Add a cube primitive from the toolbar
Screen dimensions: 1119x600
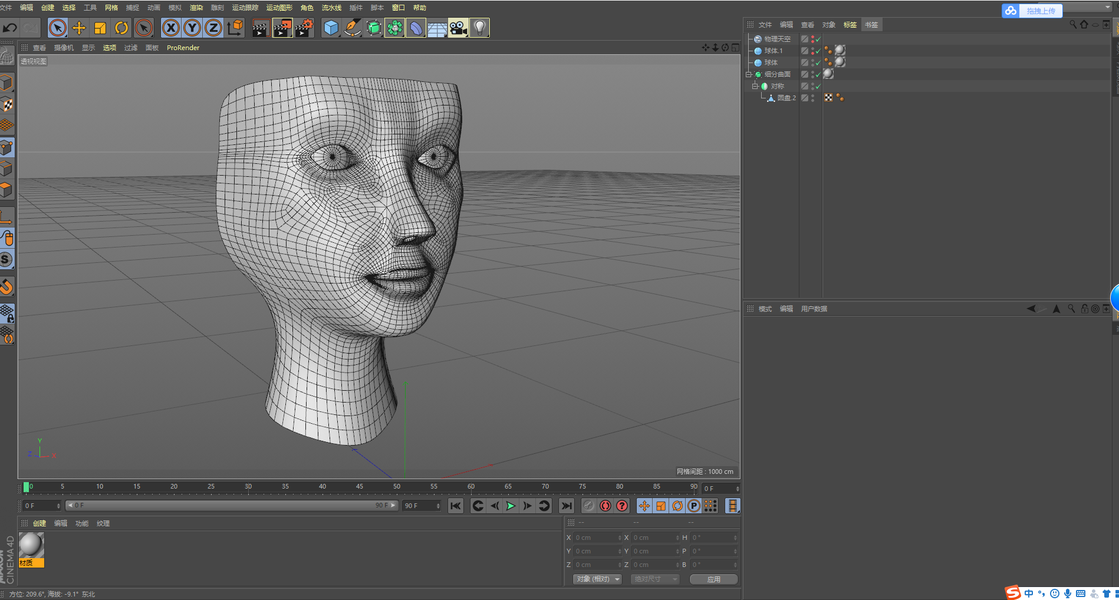pyautogui.click(x=331, y=28)
